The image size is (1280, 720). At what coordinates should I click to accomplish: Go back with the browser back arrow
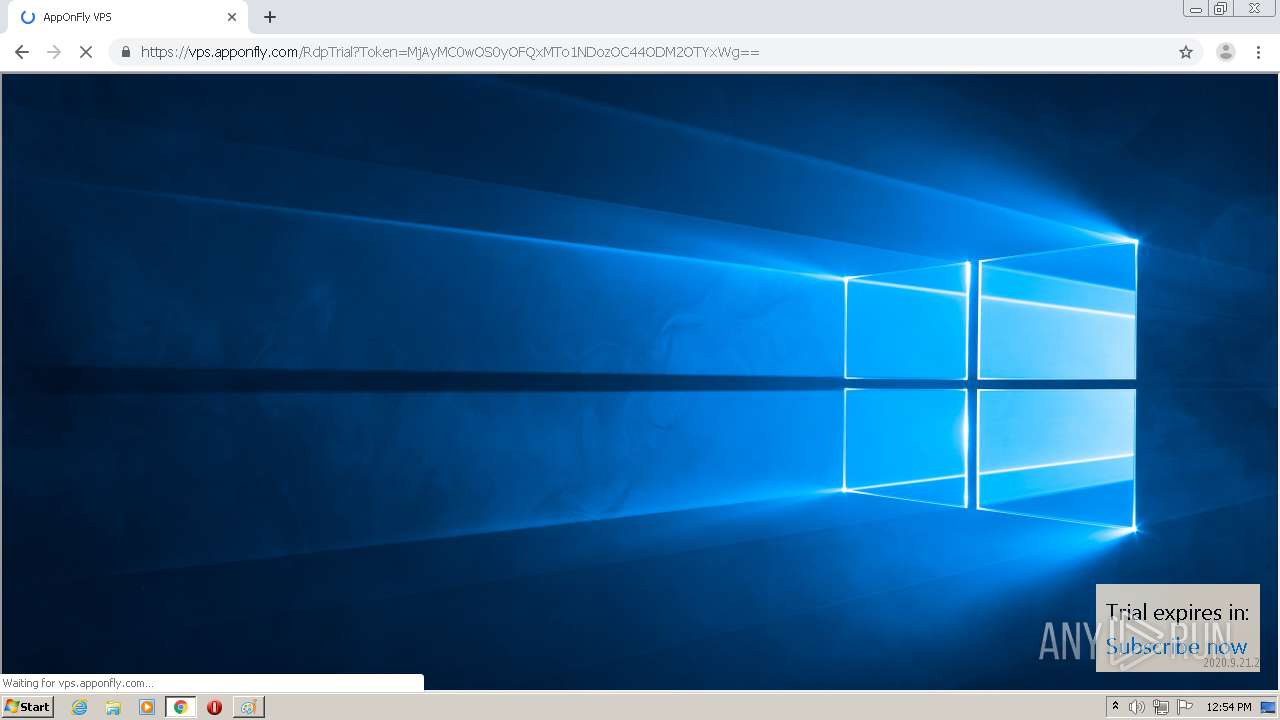click(22, 52)
